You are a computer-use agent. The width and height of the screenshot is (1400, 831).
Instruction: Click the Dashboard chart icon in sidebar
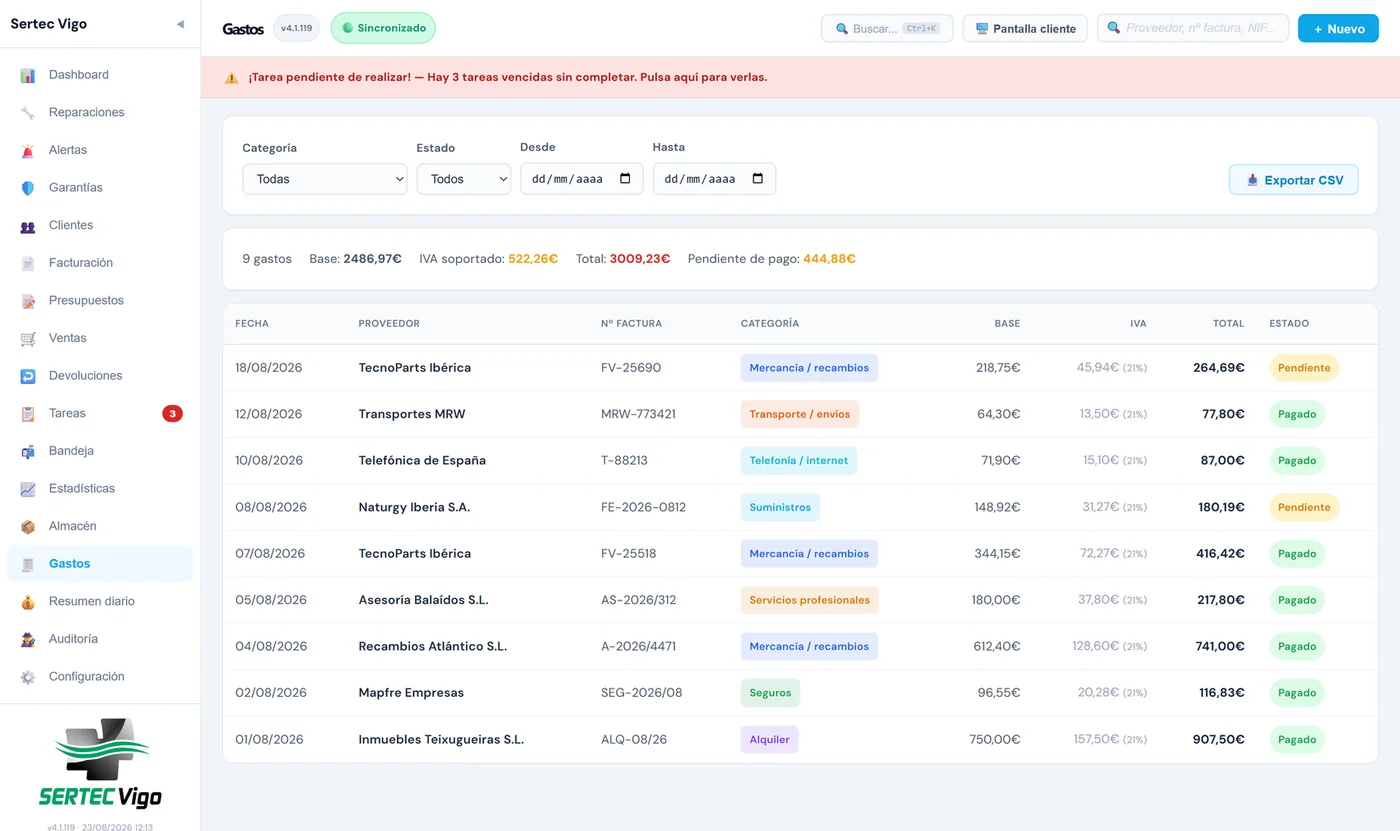tap(28, 75)
